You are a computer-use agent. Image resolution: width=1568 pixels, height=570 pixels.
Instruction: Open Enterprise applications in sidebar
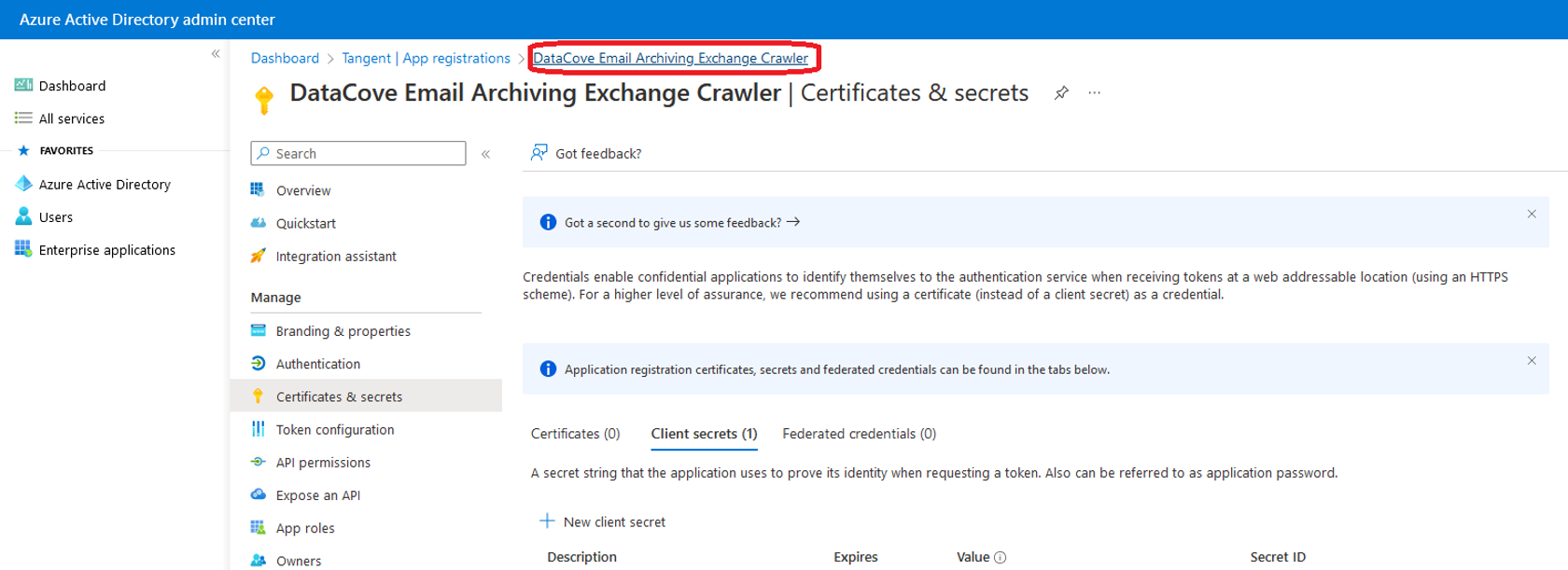coord(106,250)
